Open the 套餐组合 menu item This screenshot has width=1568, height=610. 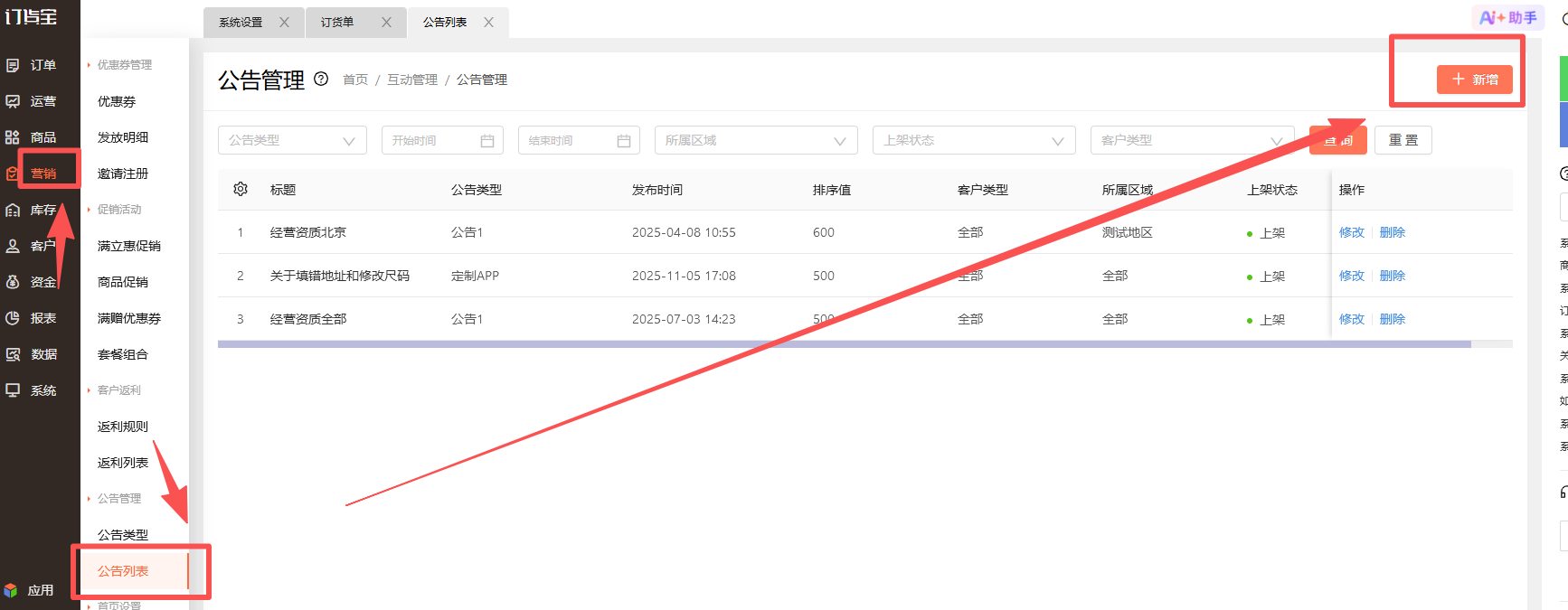[x=123, y=354]
